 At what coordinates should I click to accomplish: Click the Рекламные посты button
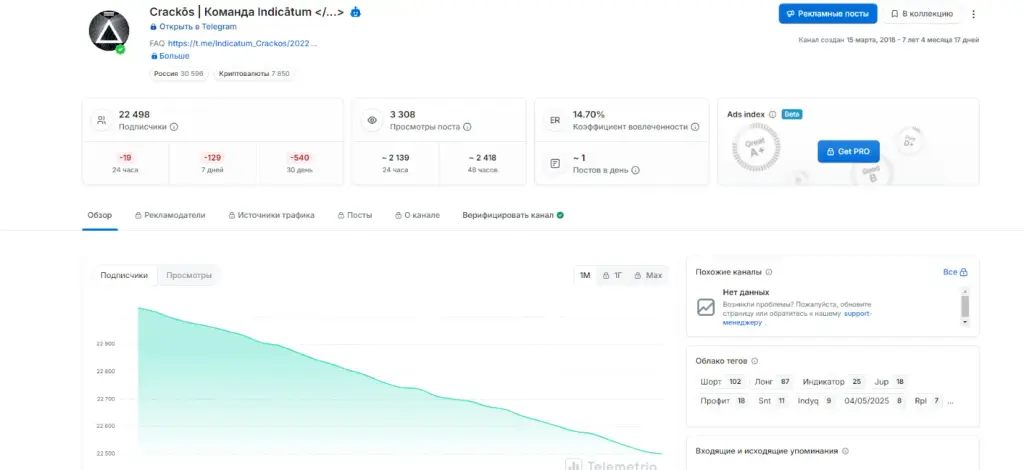[827, 14]
